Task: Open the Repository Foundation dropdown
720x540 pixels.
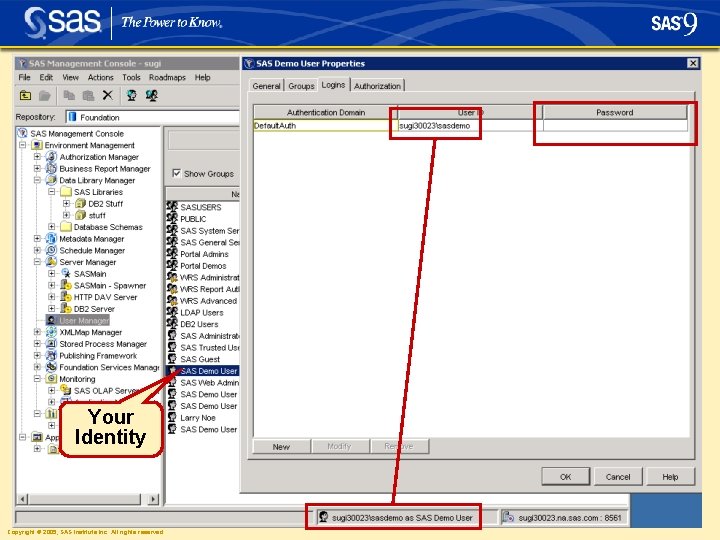Action: 152,117
